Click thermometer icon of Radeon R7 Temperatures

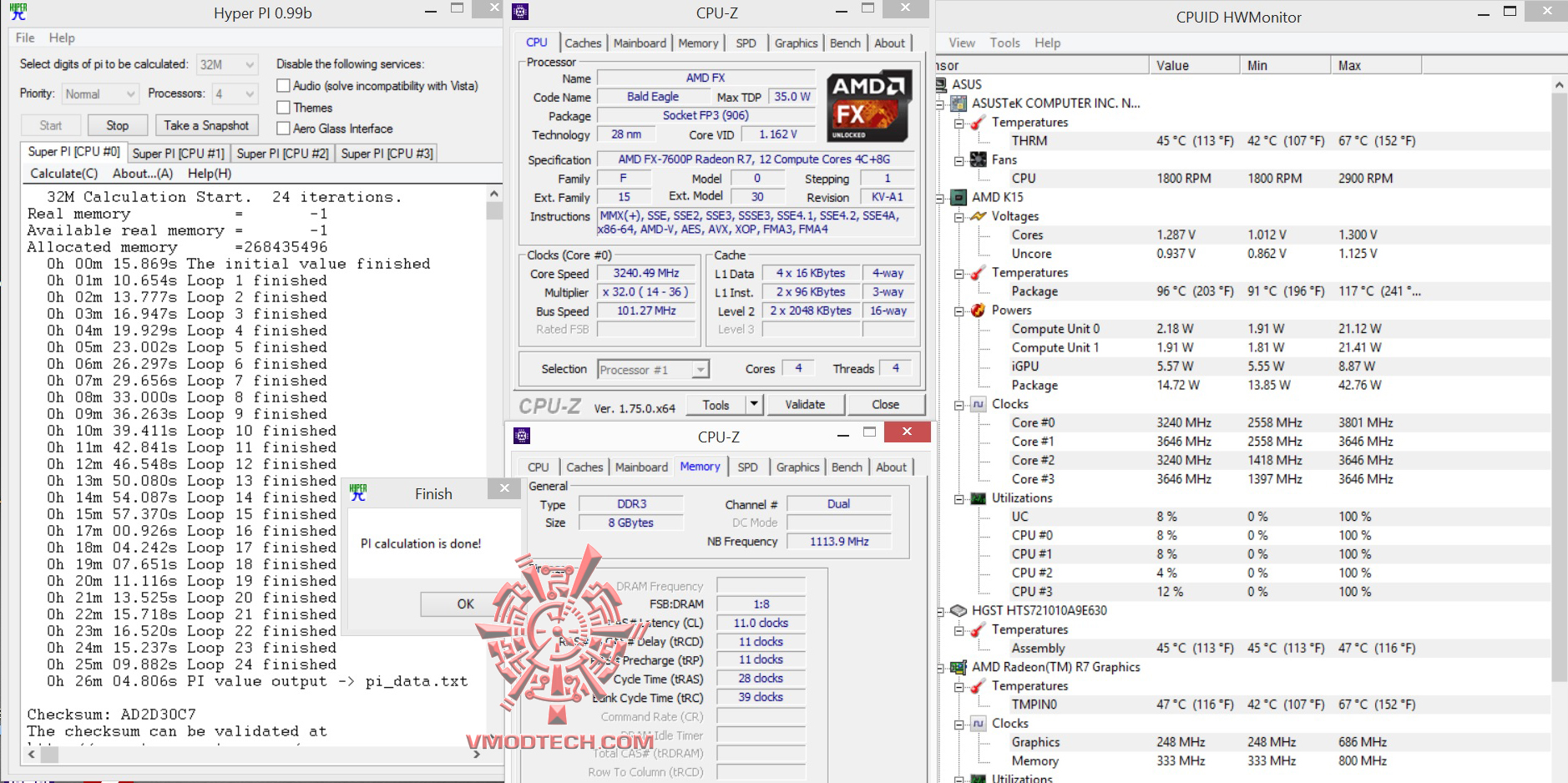click(x=979, y=686)
